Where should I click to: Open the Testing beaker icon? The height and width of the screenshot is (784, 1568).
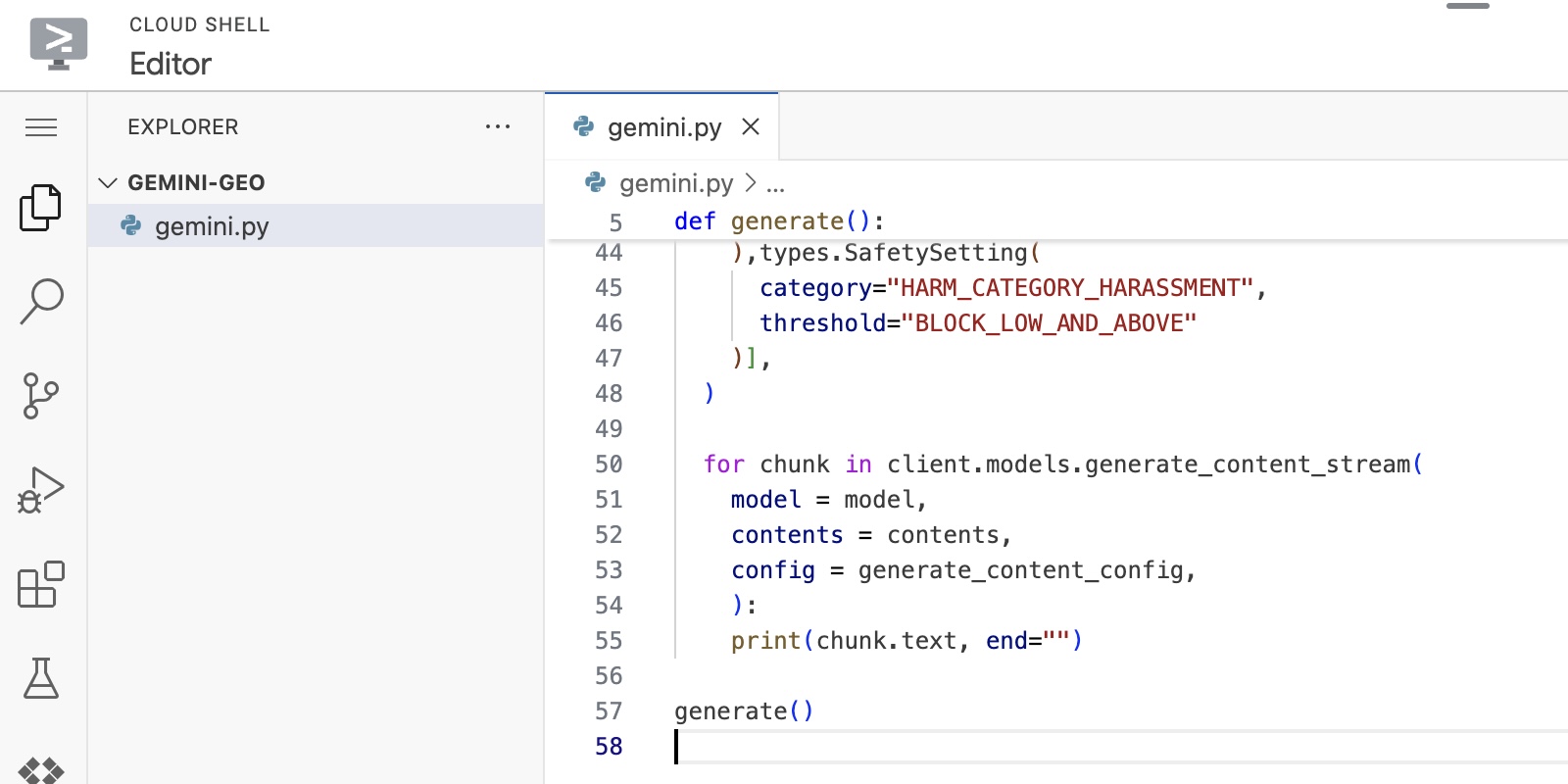41,678
